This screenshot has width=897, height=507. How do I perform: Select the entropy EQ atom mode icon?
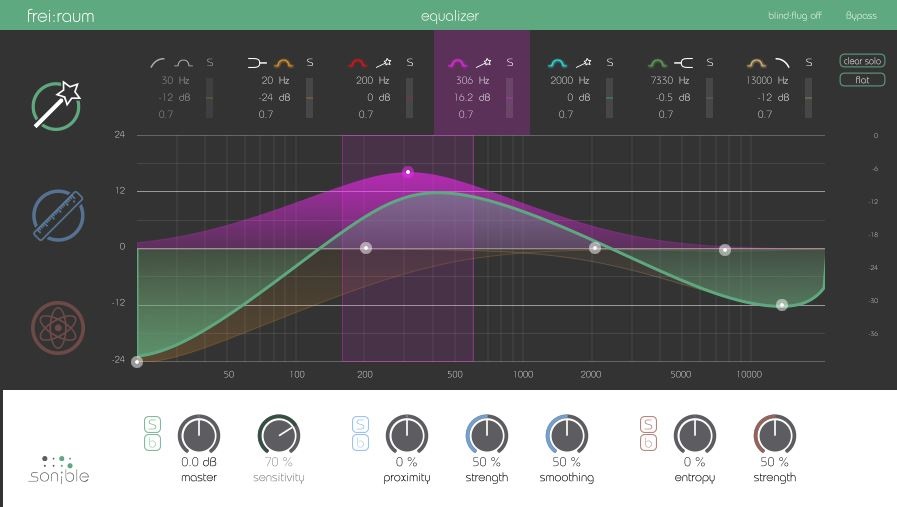58,328
